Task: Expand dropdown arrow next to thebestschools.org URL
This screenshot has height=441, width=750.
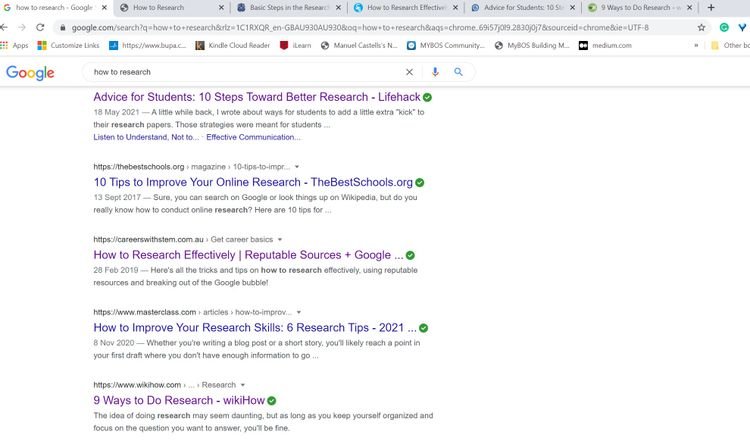Action: pyautogui.click(x=298, y=167)
